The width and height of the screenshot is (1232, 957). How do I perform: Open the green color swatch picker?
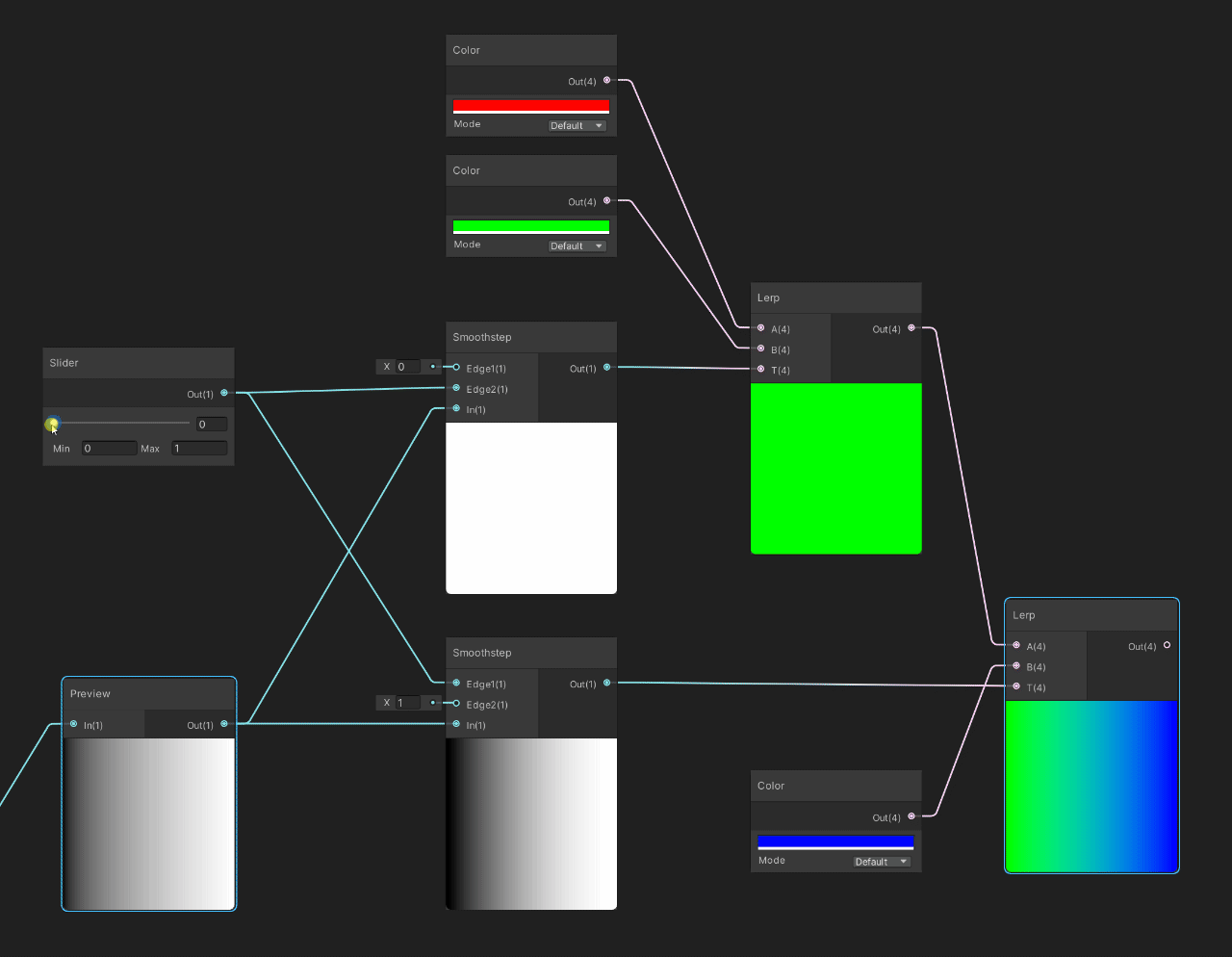coord(531,226)
